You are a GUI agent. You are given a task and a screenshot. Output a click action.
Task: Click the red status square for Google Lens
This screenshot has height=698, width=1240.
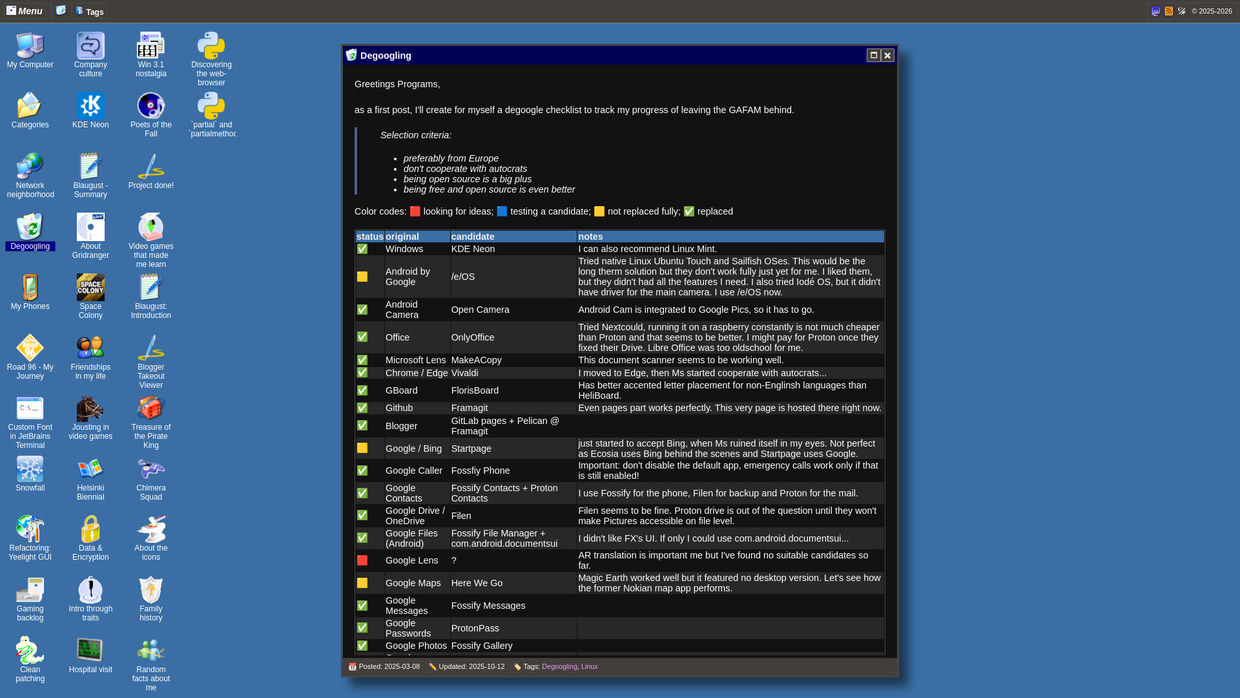pos(362,560)
